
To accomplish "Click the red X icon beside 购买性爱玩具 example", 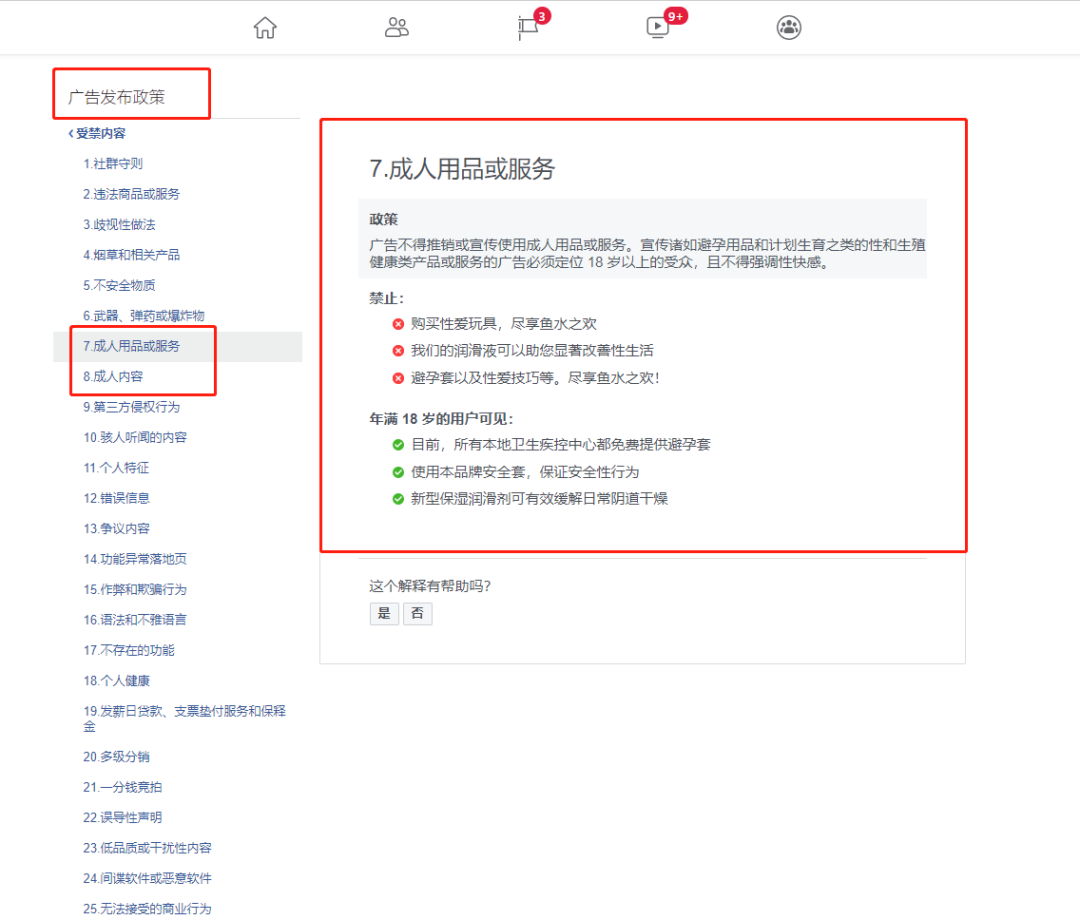I will tap(397, 323).
